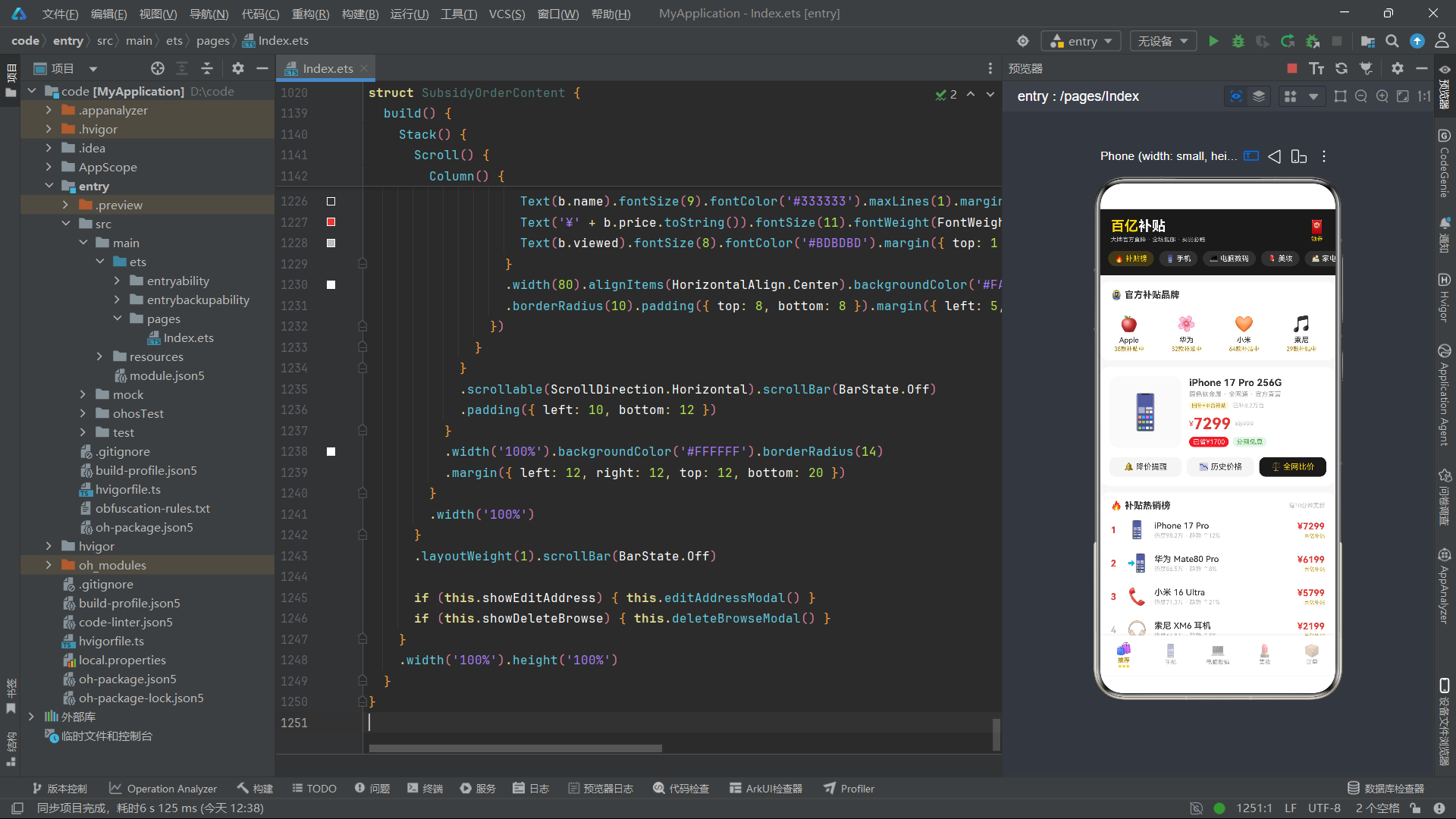Click the attach debugger to process icon
Screen dimensions: 1456x819
coord(1313,41)
